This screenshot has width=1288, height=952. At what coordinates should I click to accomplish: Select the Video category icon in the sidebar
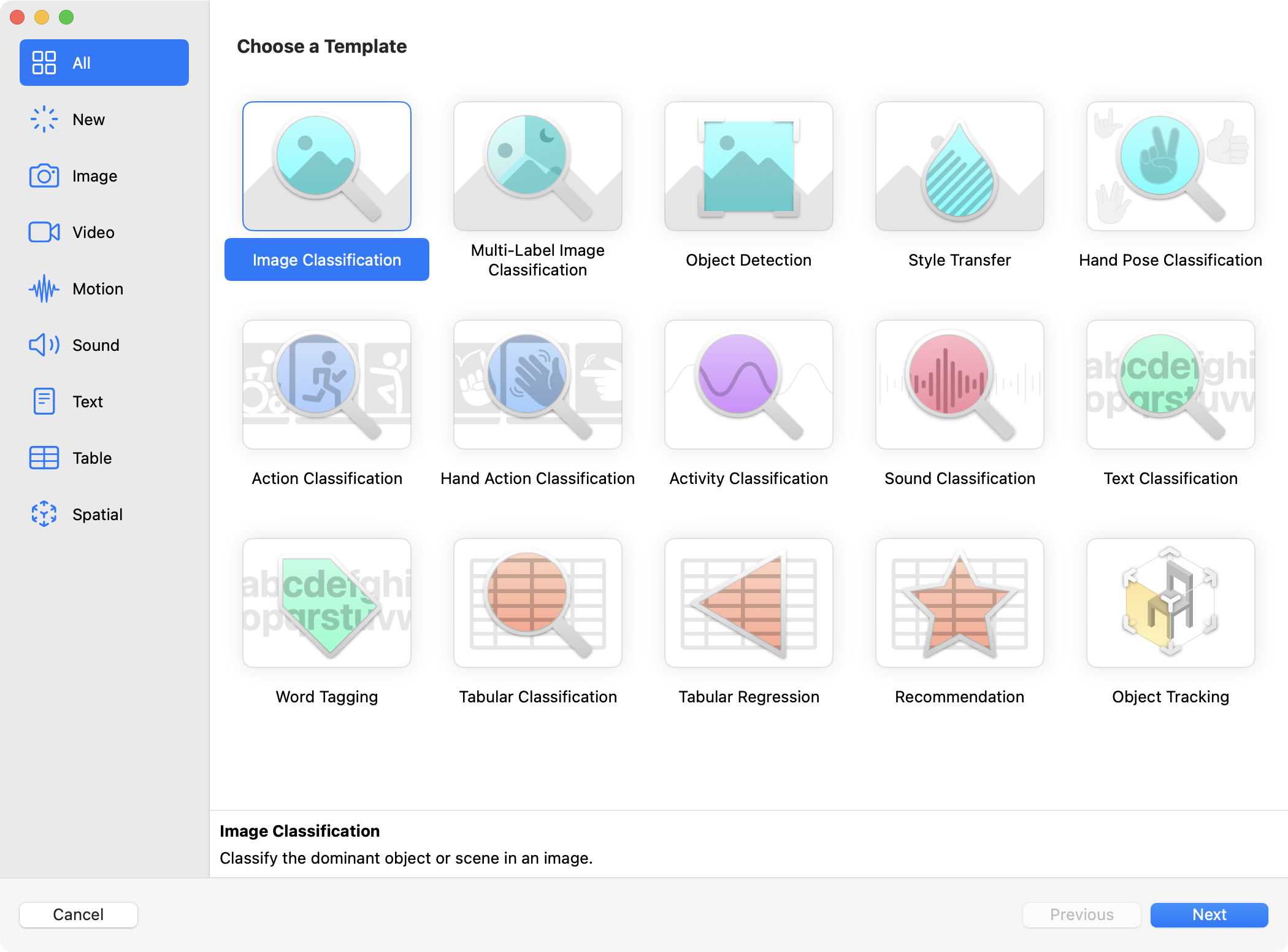pyautogui.click(x=44, y=232)
